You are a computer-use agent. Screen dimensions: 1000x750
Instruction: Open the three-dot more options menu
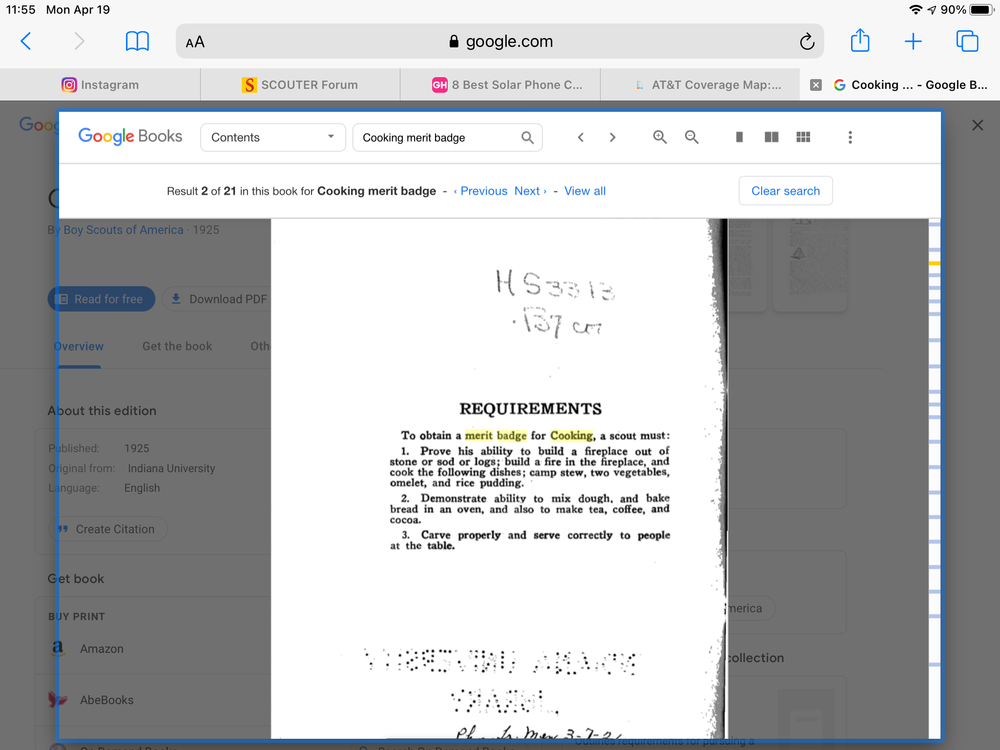[x=849, y=137]
